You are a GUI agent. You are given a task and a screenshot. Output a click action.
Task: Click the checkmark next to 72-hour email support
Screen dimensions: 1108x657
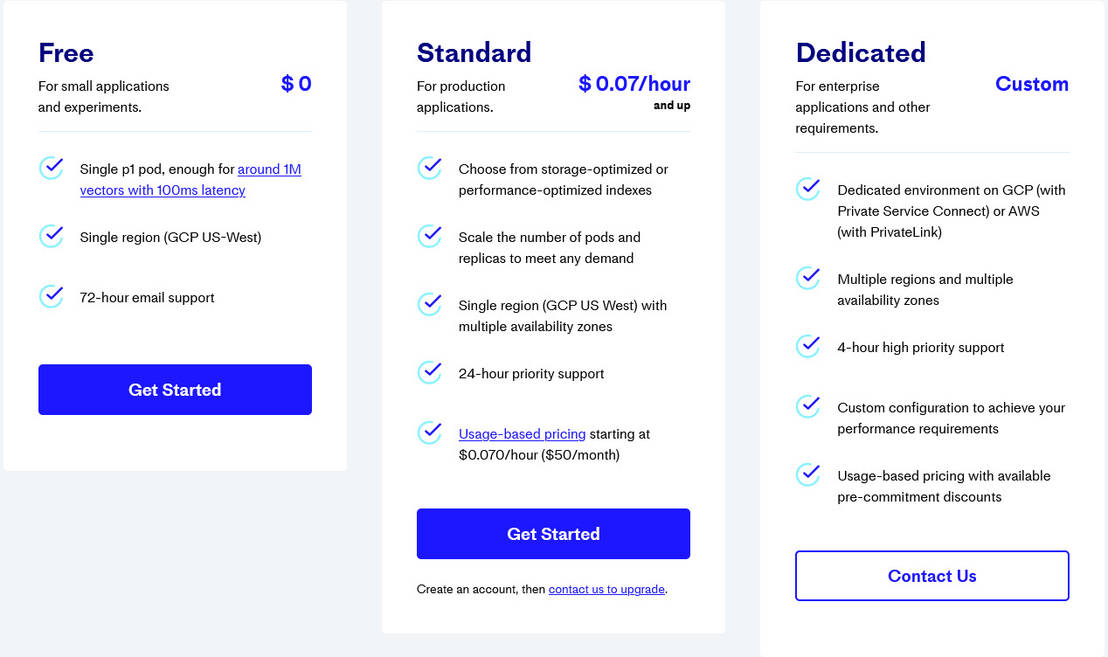(x=51, y=297)
